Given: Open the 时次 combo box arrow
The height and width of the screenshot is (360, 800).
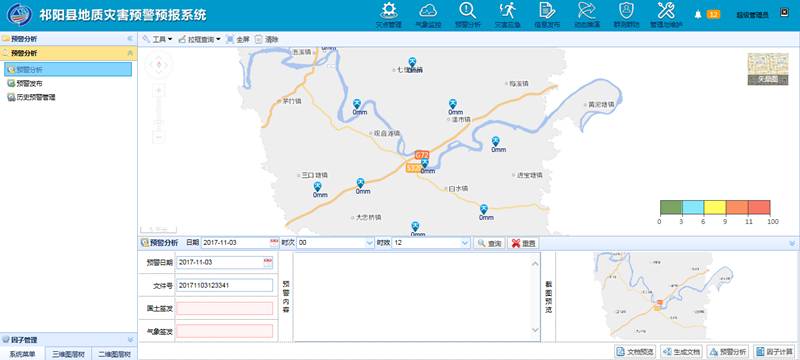Looking at the screenshot, I should point(369,243).
